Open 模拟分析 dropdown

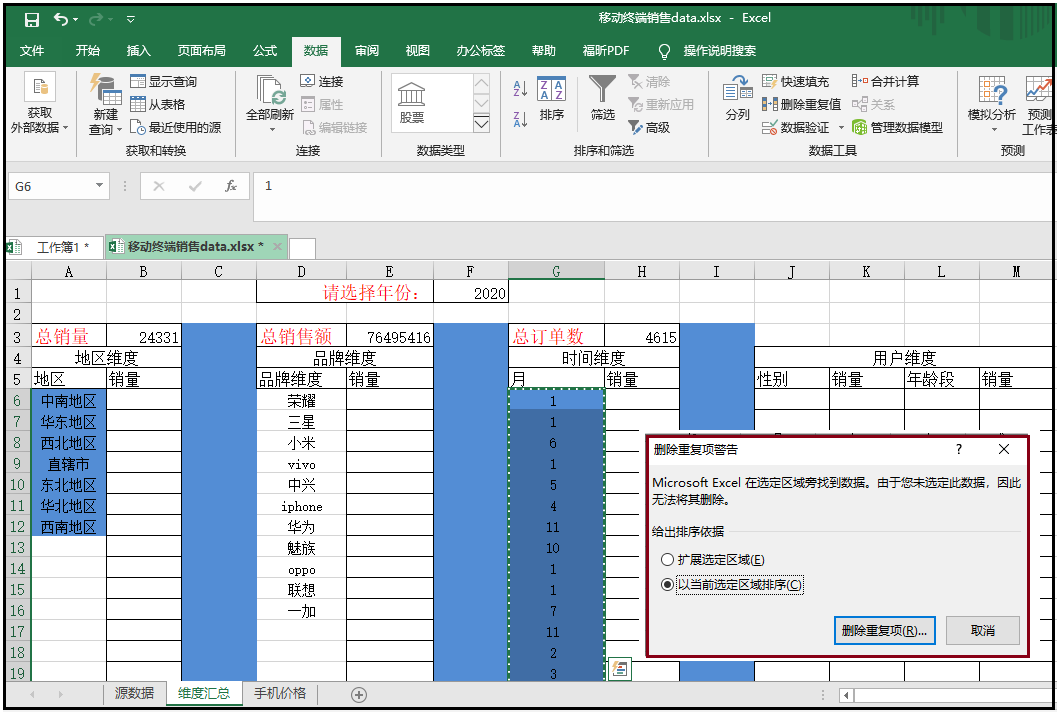point(992,102)
